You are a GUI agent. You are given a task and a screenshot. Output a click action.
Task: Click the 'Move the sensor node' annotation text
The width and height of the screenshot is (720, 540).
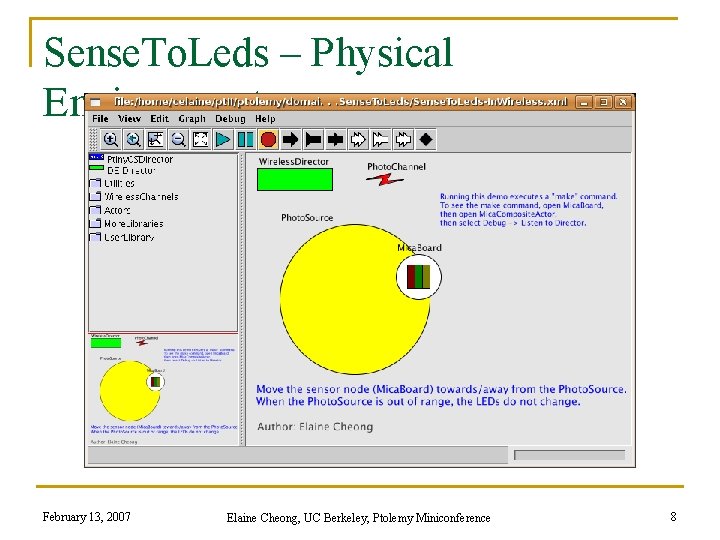pos(441,395)
